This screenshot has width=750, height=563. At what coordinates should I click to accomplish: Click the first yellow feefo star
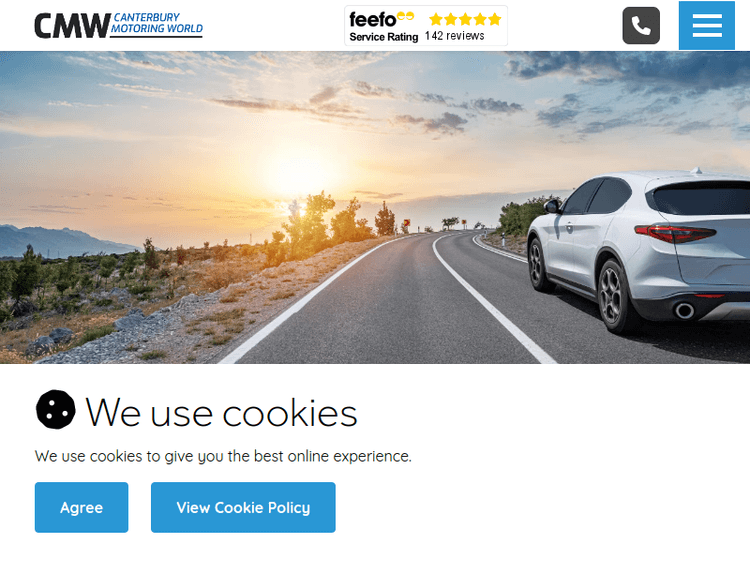tap(436, 19)
